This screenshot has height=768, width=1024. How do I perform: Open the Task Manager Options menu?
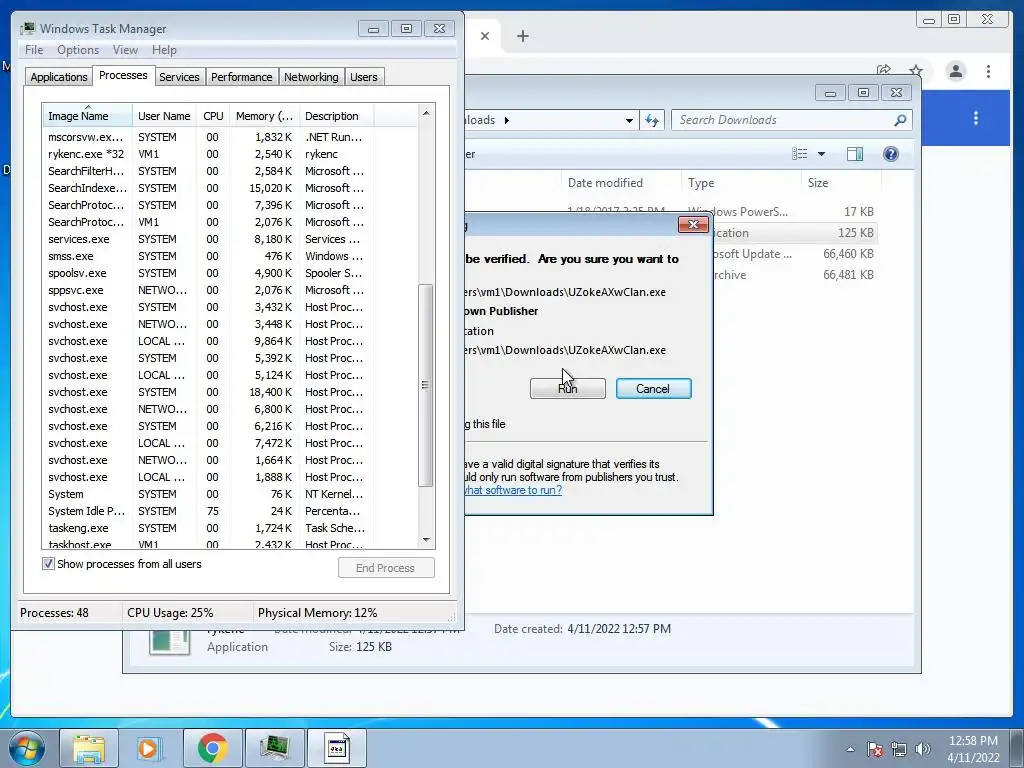[x=78, y=50]
